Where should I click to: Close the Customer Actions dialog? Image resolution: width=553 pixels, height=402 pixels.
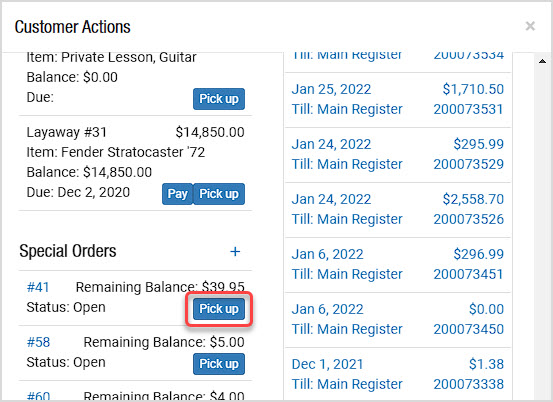click(x=530, y=26)
